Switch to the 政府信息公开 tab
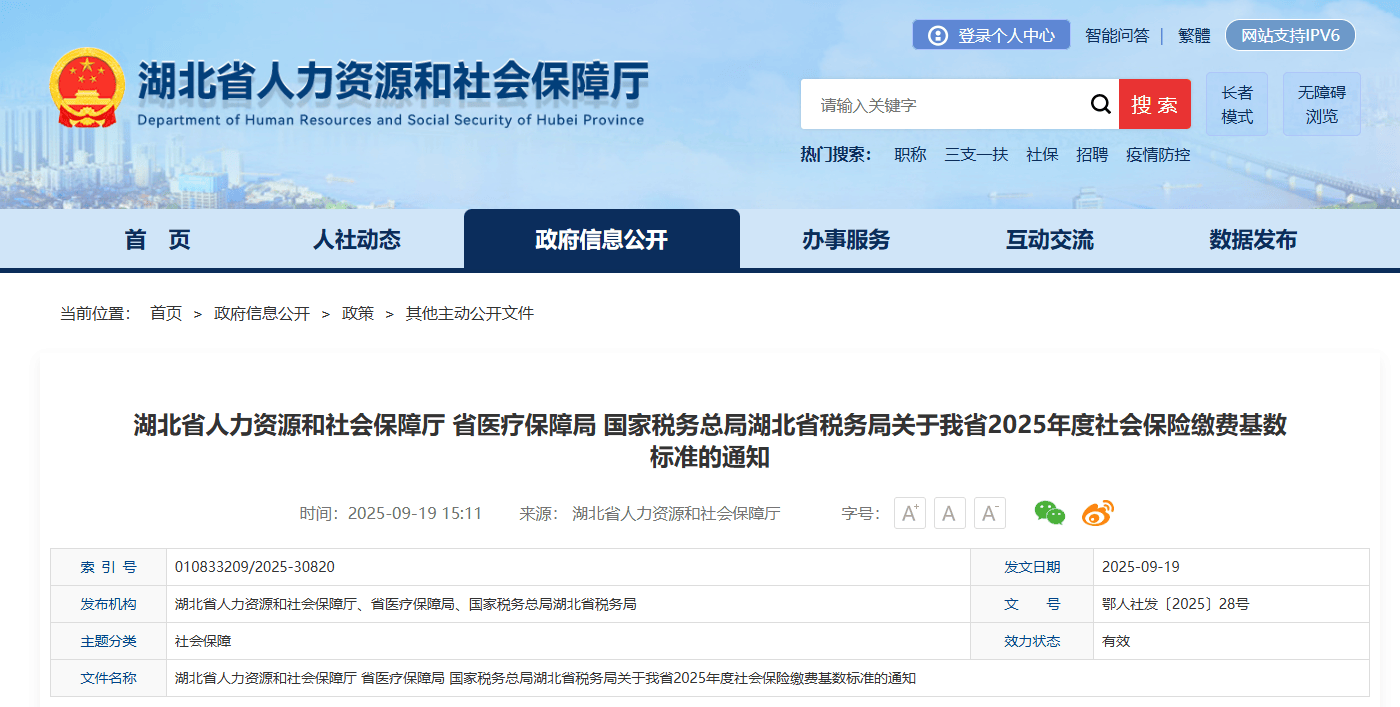This screenshot has height=707, width=1400. point(601,239)
